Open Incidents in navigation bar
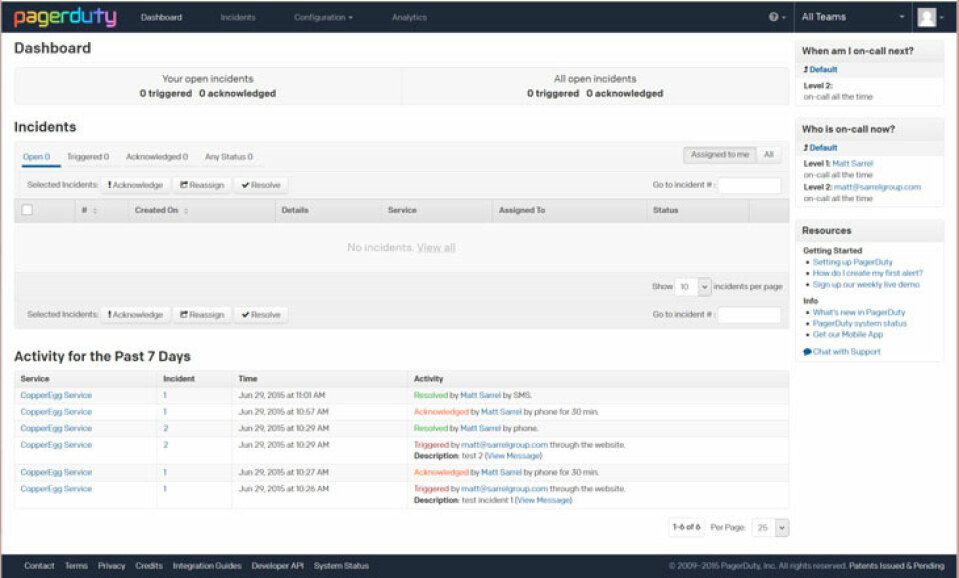 pyautogui.click(x=238, y=17)
